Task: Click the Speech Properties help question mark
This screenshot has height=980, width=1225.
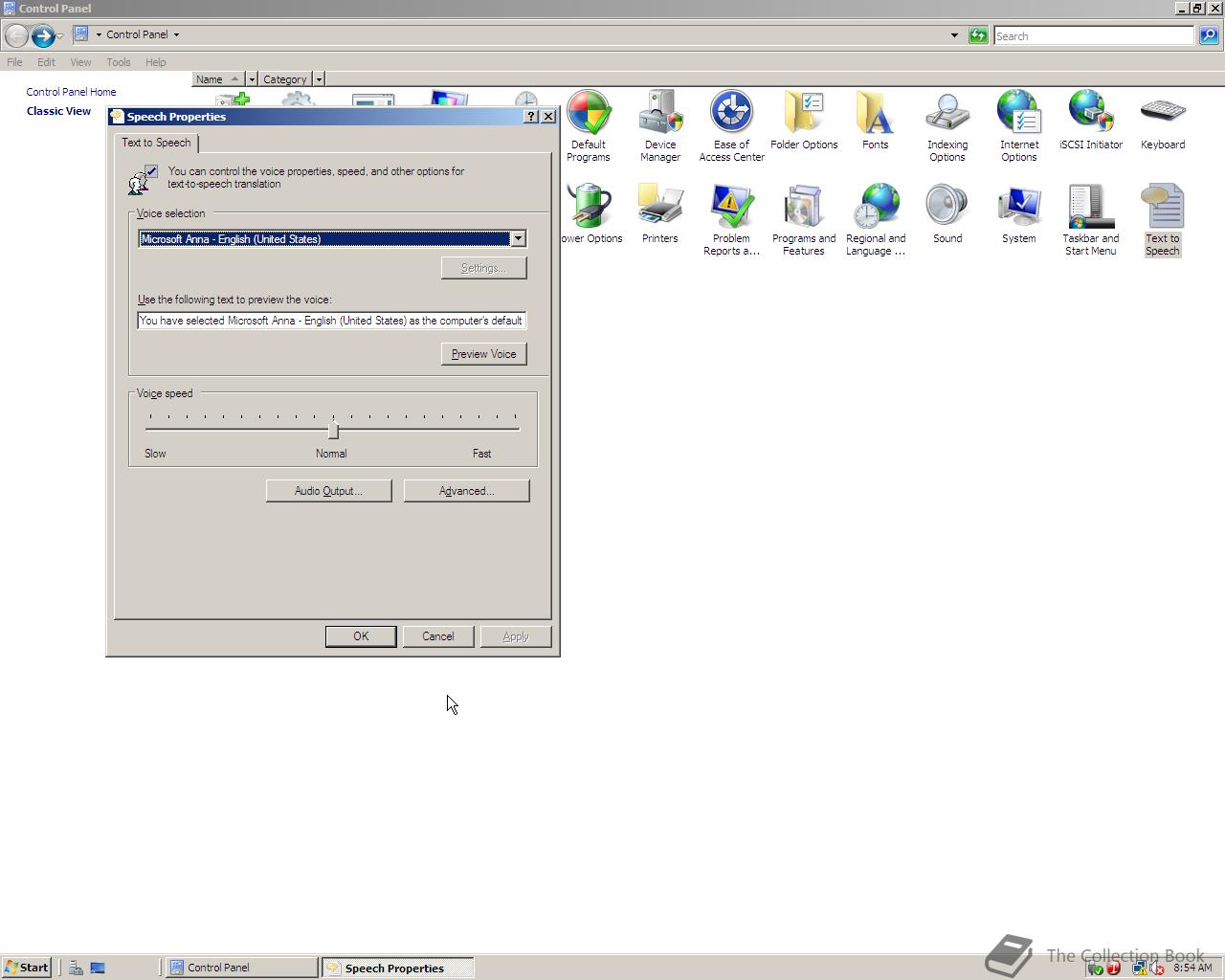Action: click(531, 116)
